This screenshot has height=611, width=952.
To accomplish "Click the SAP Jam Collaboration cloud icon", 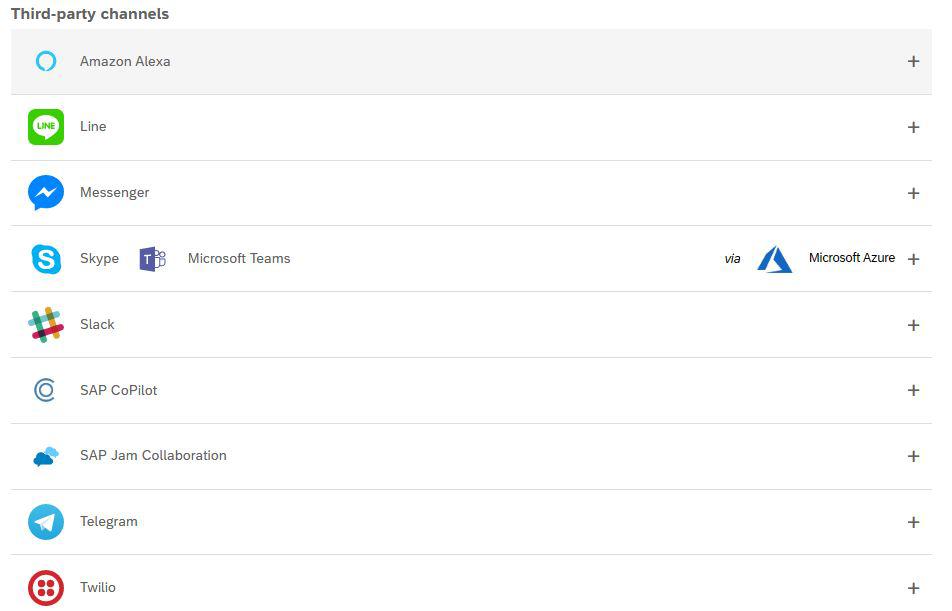I will click(x=46, y=457).
